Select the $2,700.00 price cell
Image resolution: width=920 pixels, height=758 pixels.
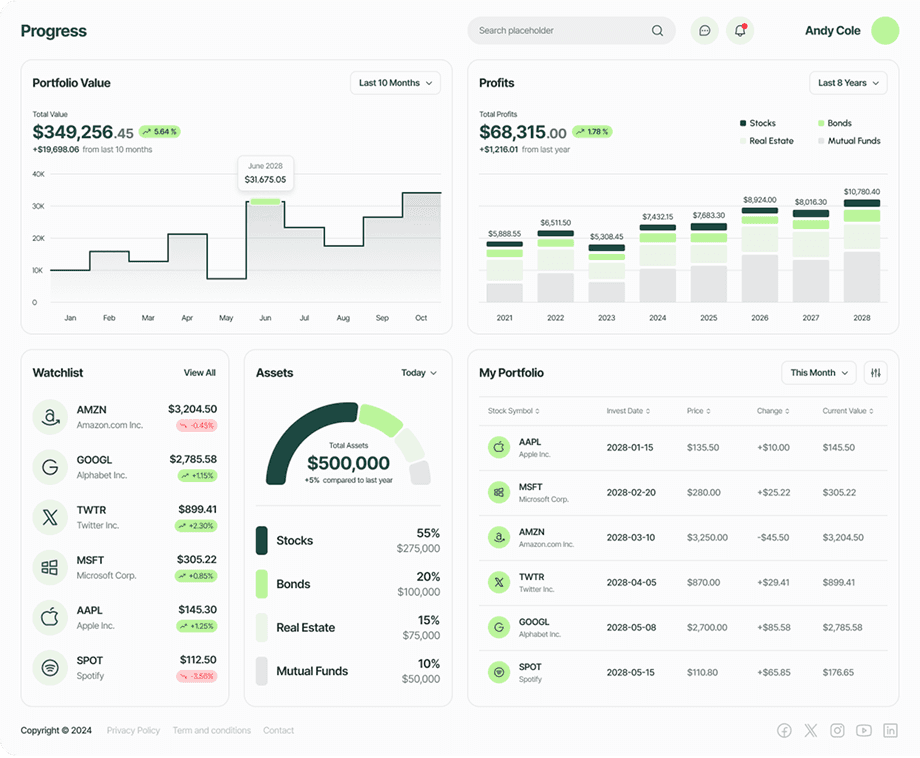[x=707, y=627]
